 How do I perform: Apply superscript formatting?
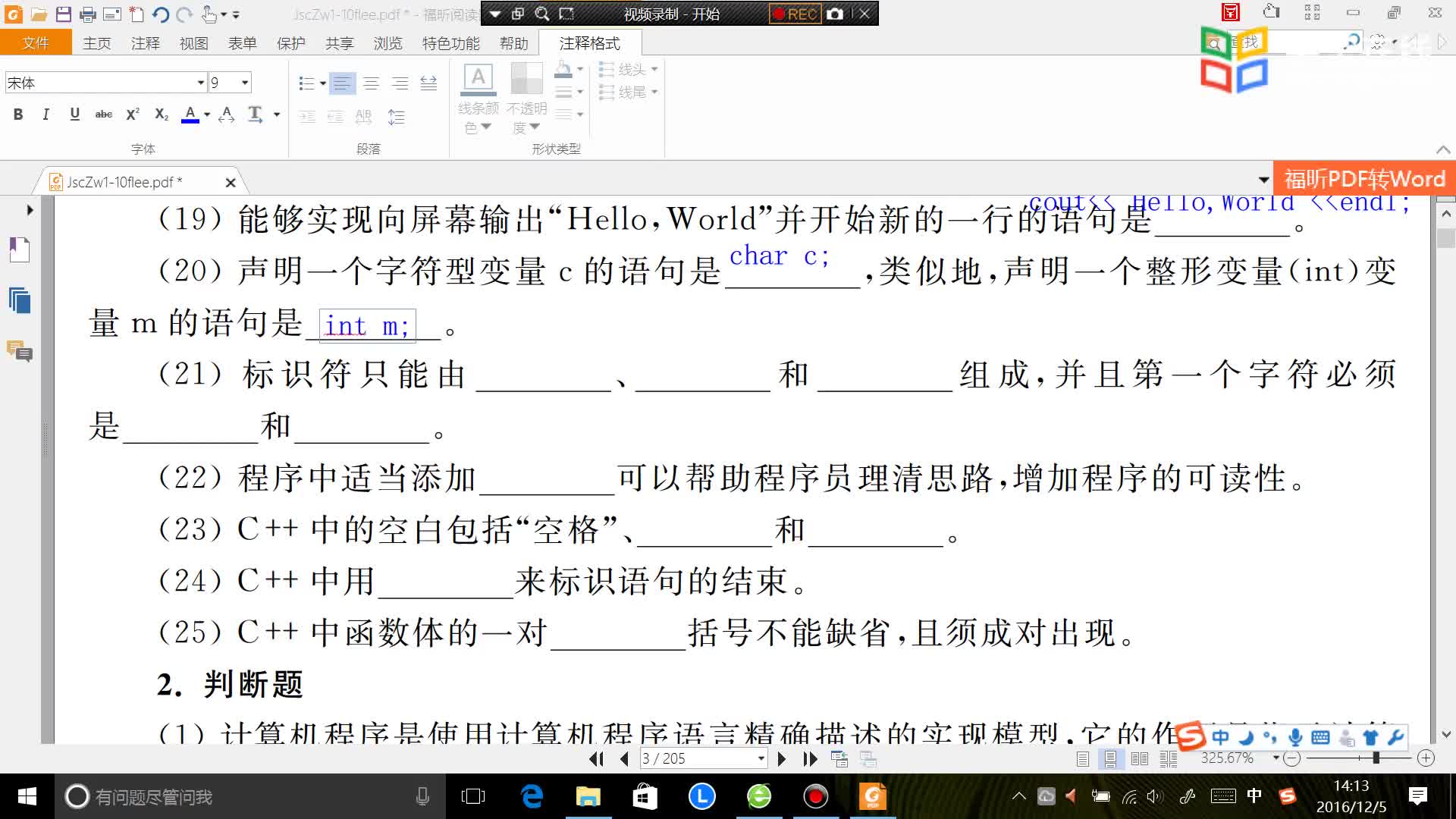tap(133, 115)
